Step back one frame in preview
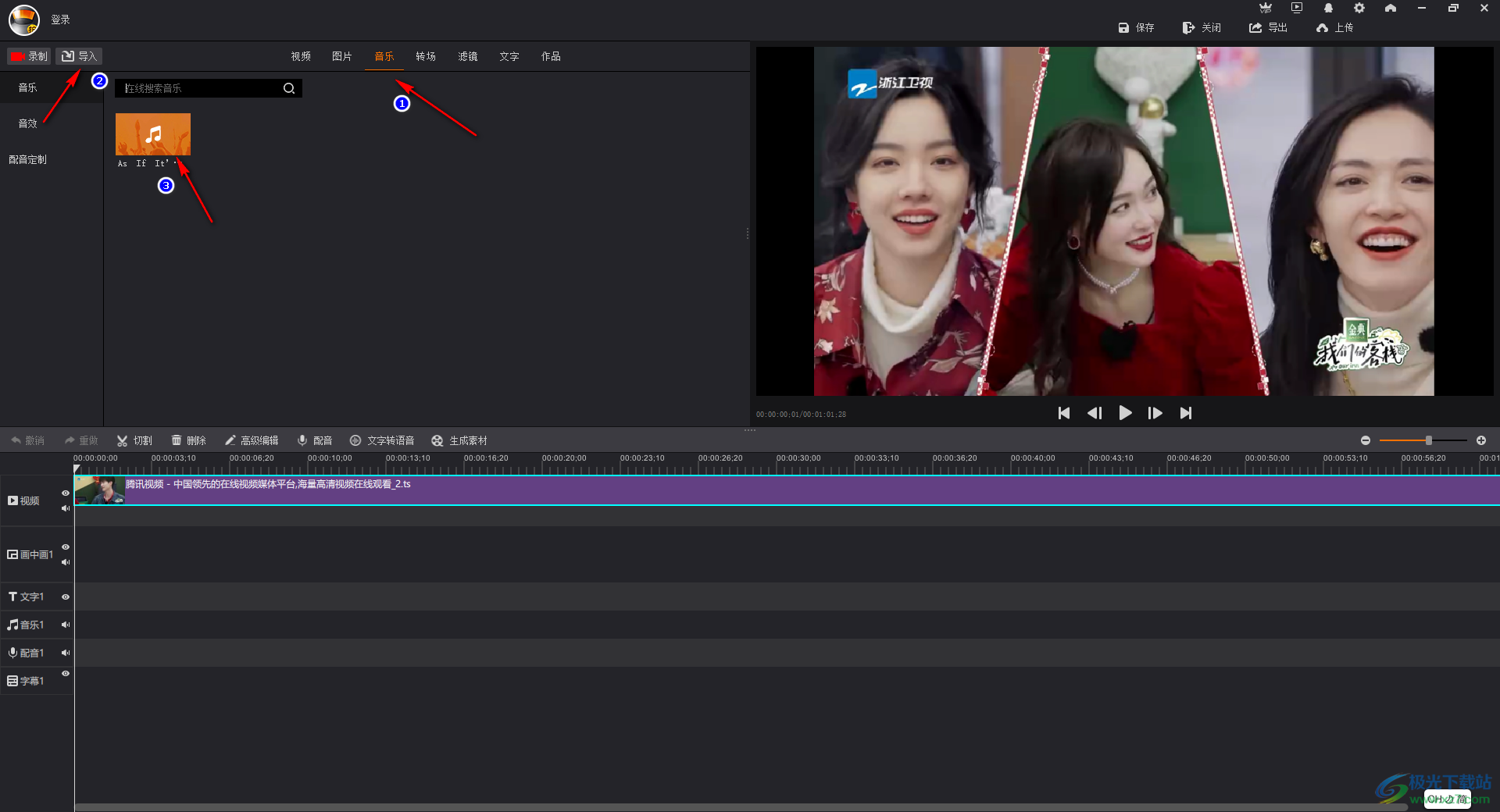Screen dimensions: 1500x812 [x=1095, y=413]
